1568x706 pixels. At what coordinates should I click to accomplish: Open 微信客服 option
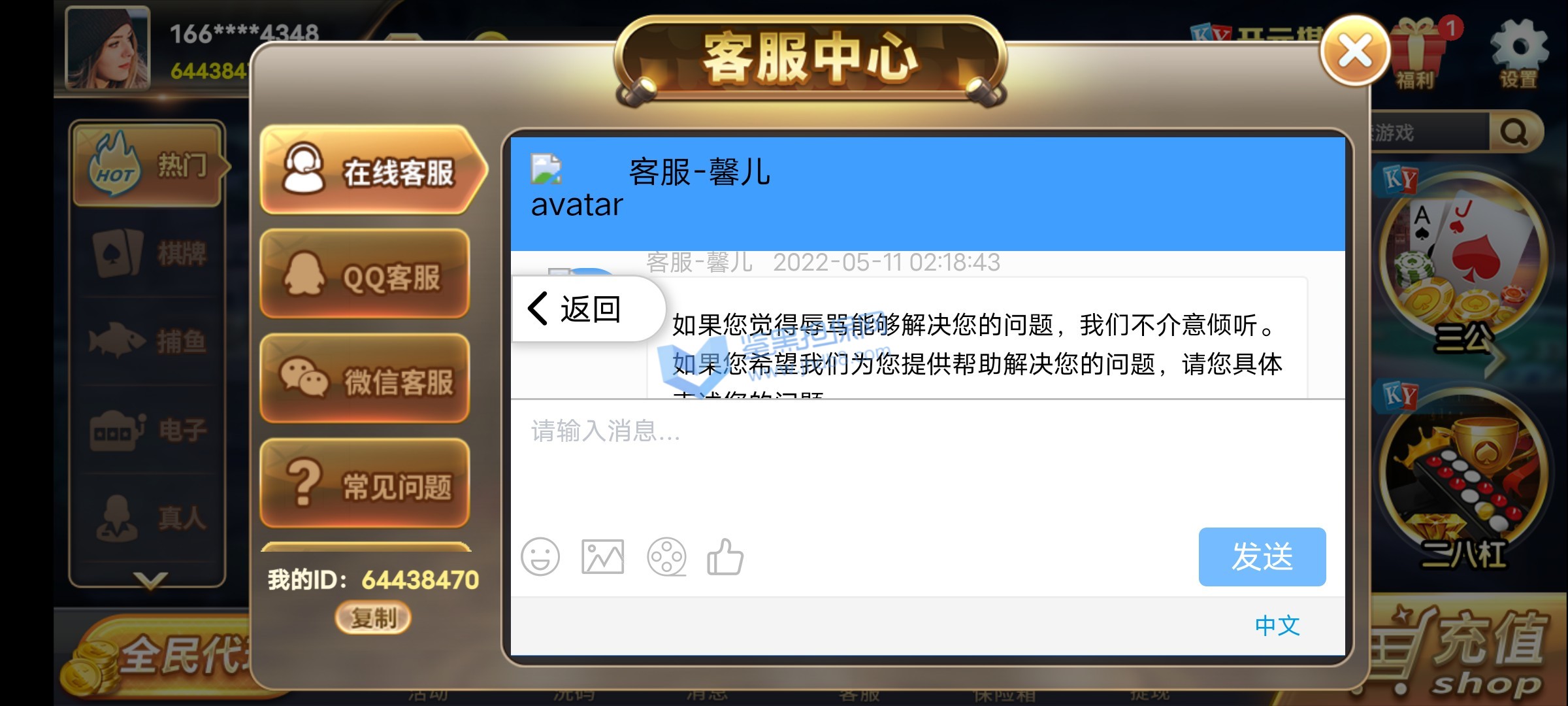point(365,380)
